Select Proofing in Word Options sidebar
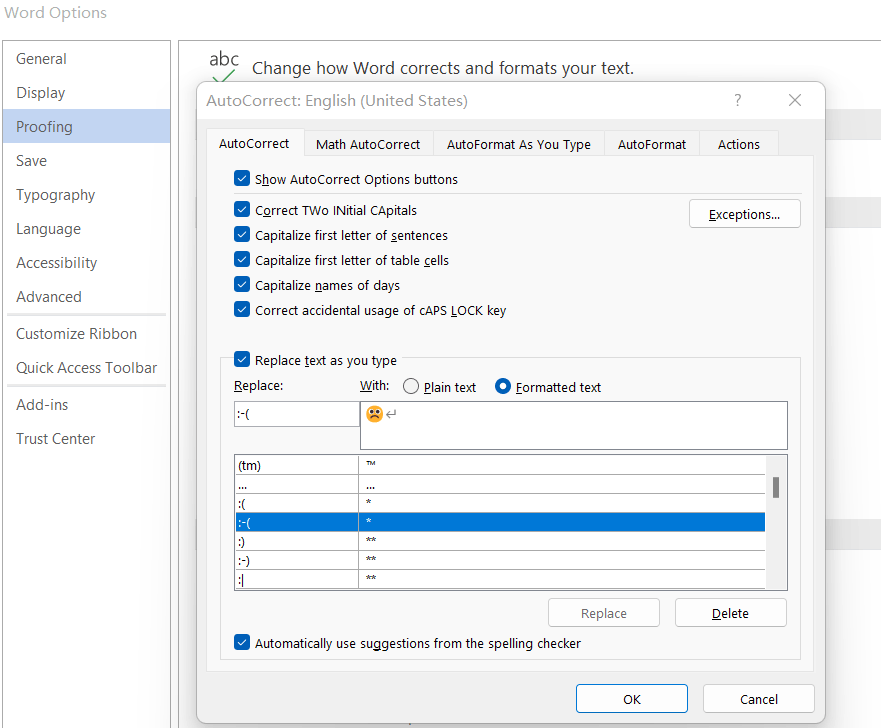 point(87,126)
